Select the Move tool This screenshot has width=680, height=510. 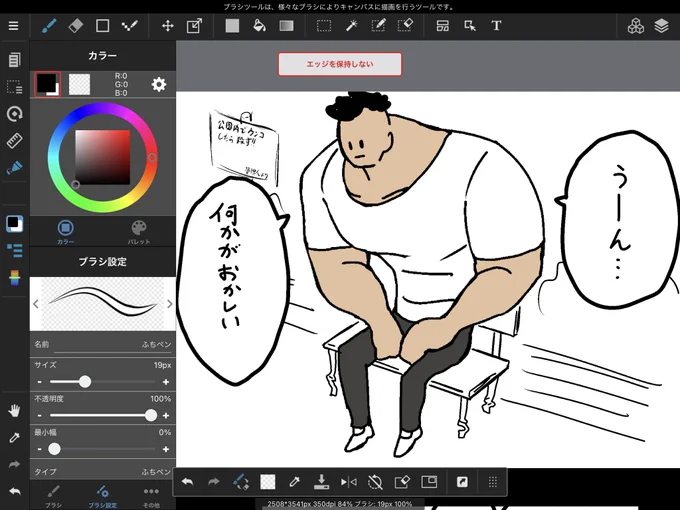(x=168, y=26)
